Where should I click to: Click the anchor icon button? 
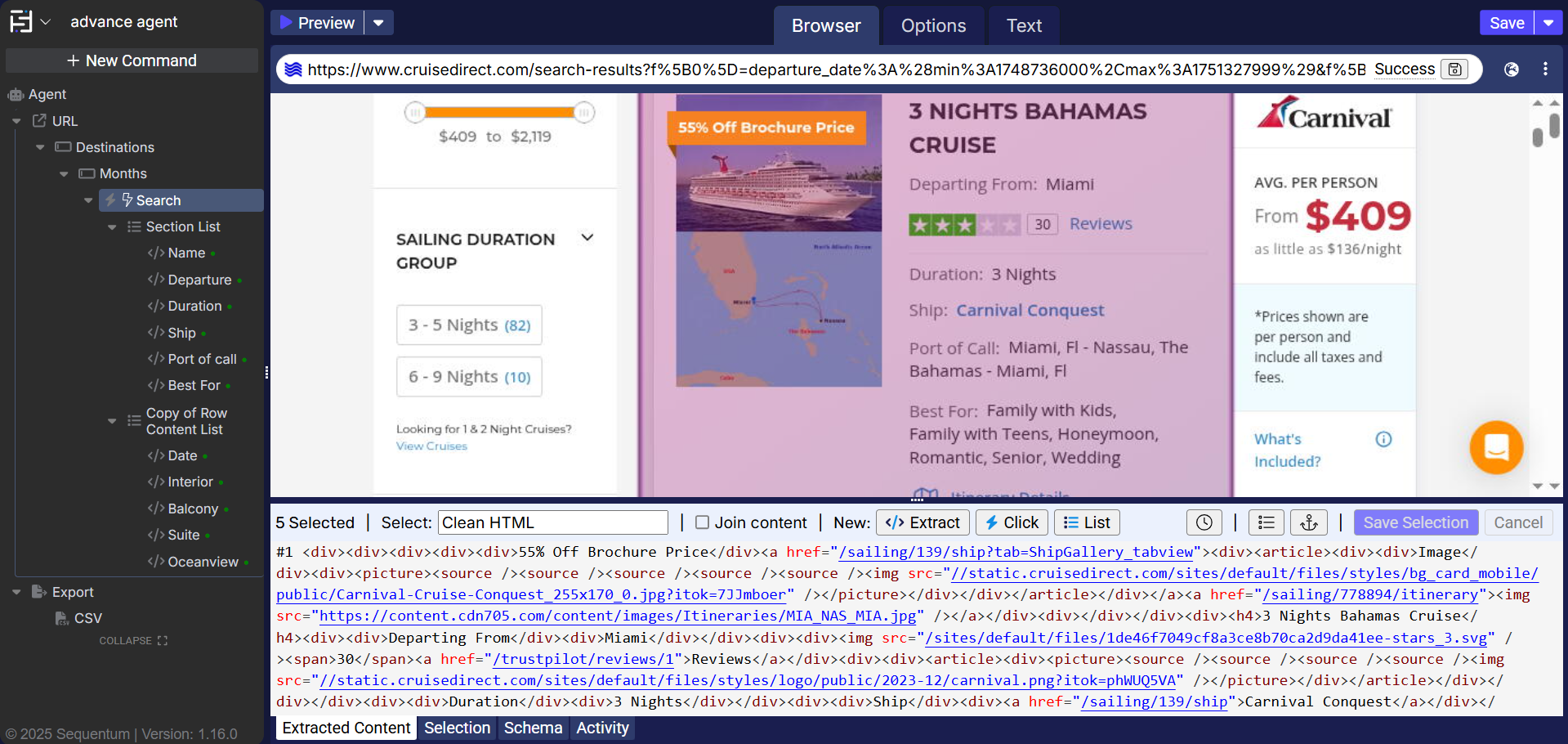[x=1309, y=522]
